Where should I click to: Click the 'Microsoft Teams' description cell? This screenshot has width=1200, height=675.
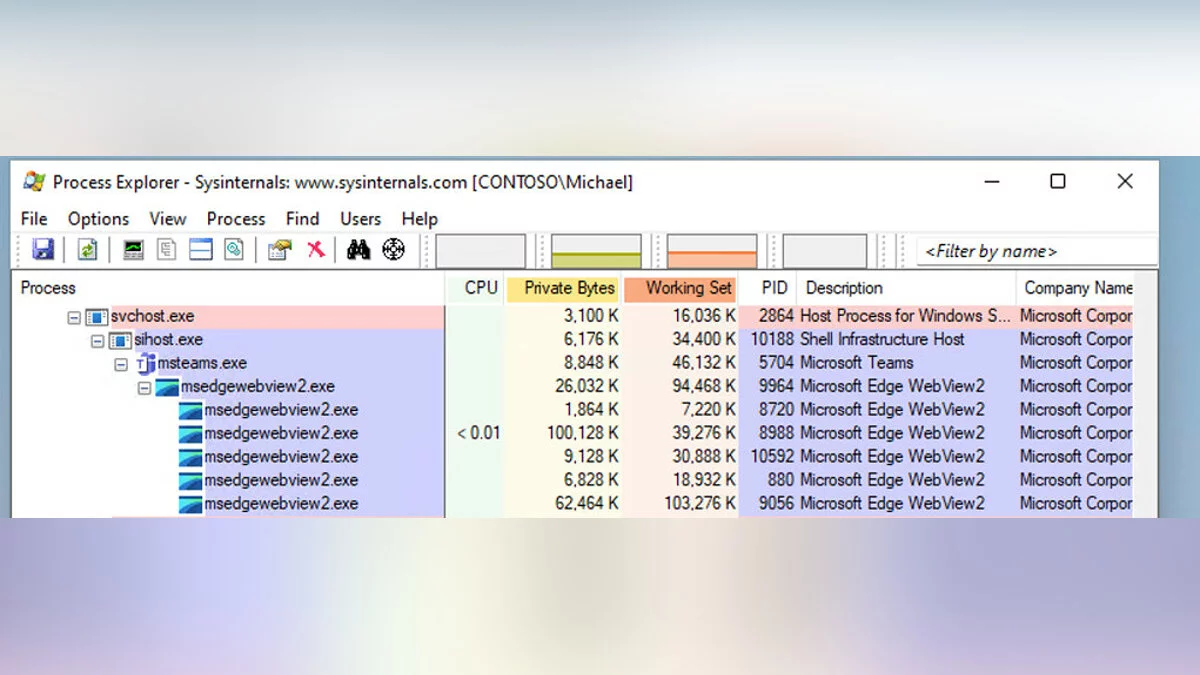click(x=857, y=362)
